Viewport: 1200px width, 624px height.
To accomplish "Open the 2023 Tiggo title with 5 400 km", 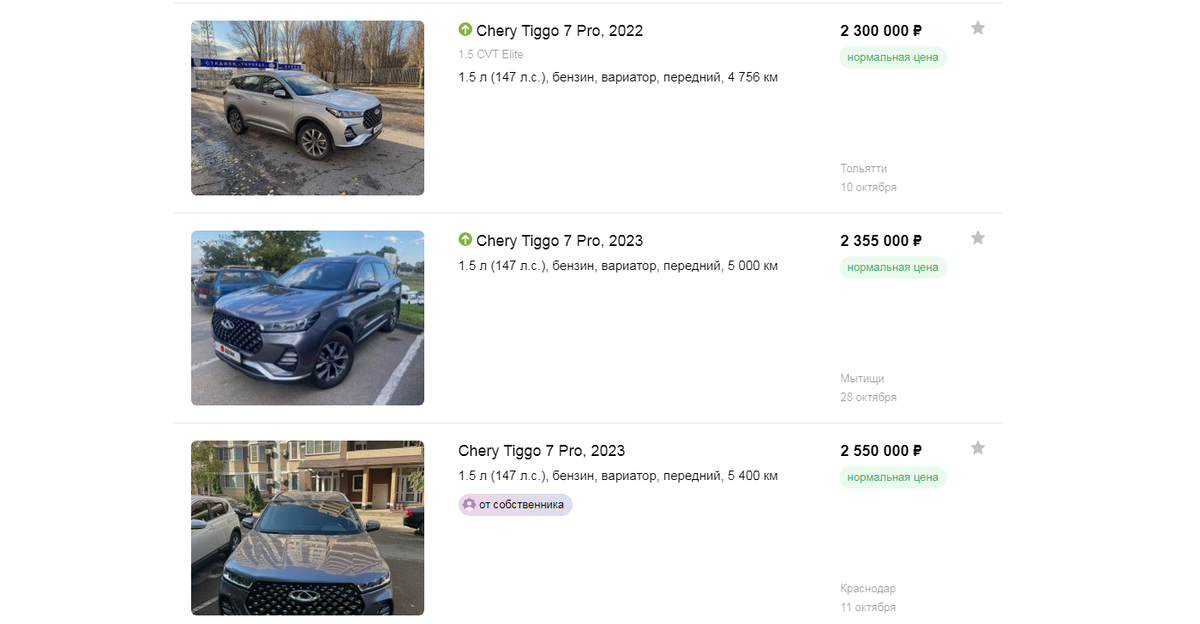I will pos(541,451).
